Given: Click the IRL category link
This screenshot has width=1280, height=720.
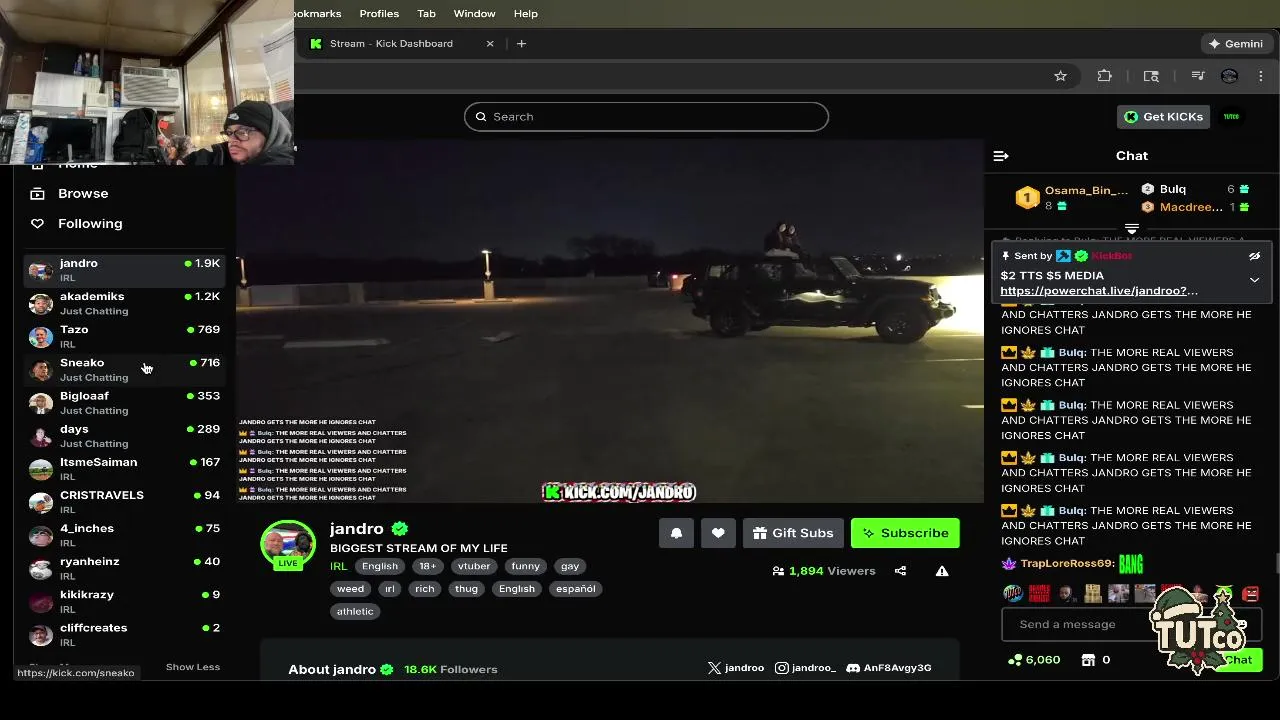Looking at the screenshot, I should point(338,566).
